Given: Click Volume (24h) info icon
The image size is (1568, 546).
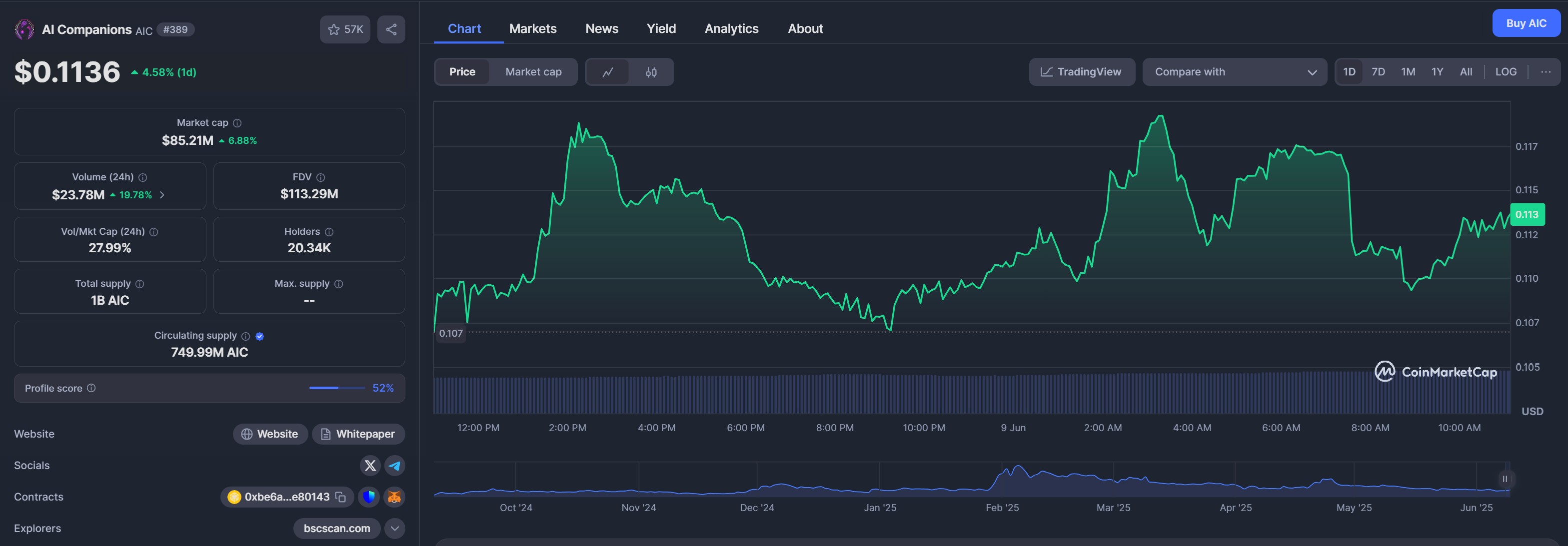Looking at the screenshot, I should (x=143, y=177).
